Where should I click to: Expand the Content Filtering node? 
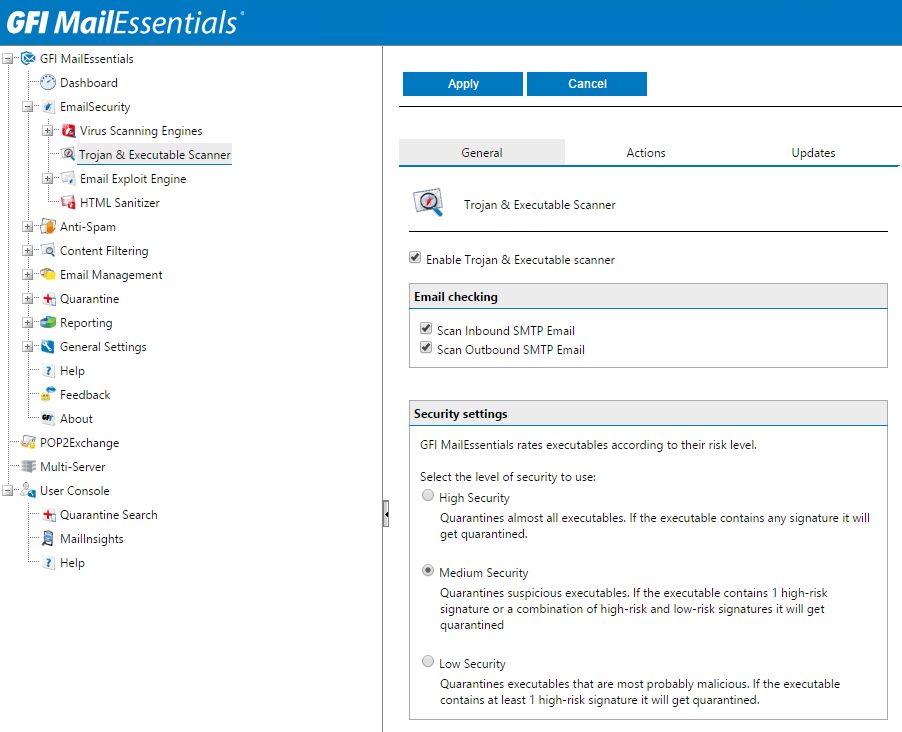pyautogui.click(x=28, y=251)
